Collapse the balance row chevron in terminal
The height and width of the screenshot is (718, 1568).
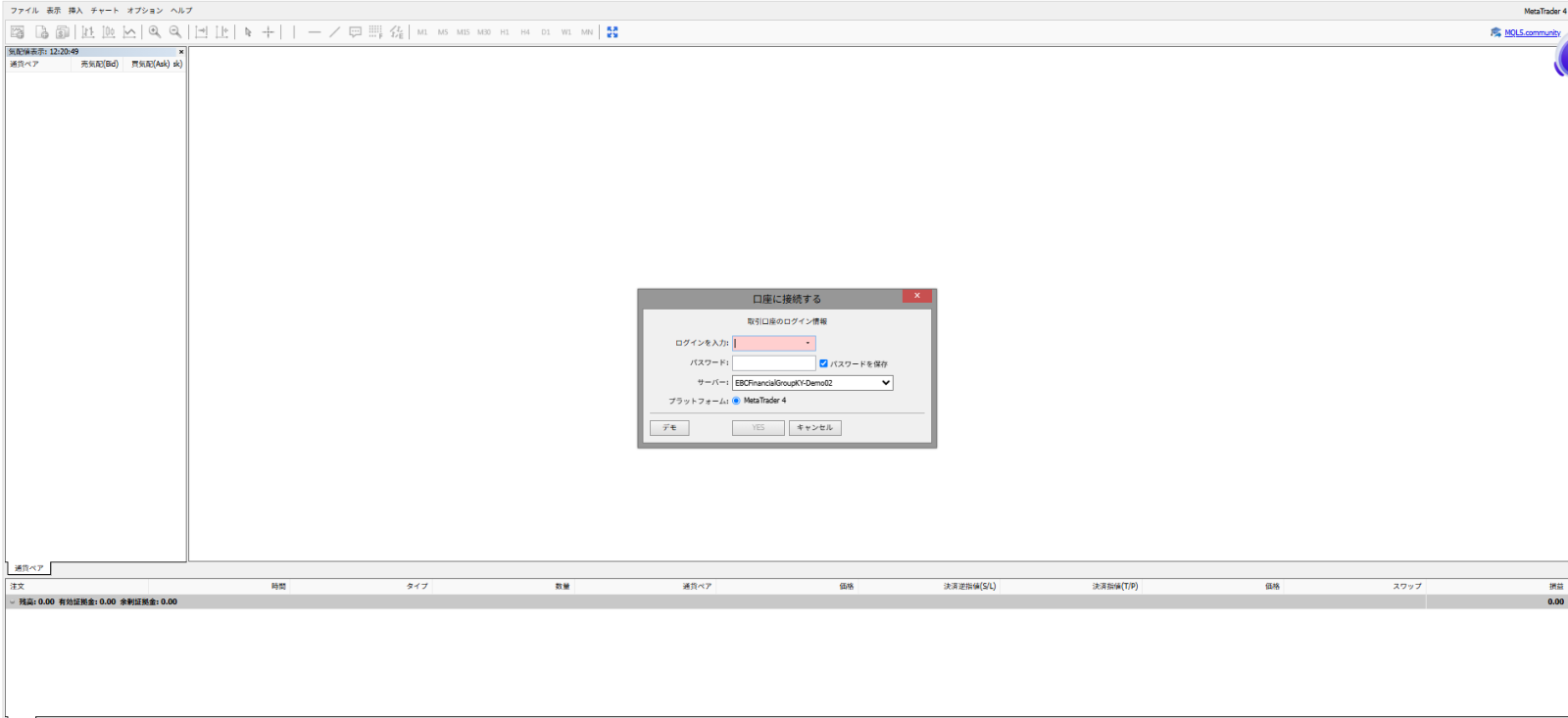pos(12,602)
